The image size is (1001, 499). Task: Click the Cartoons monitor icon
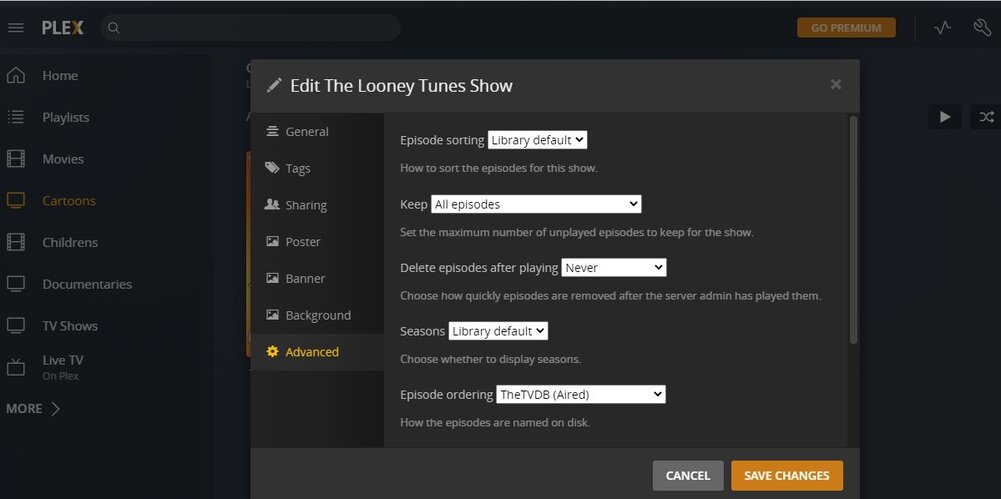click(x=15, y=200)
